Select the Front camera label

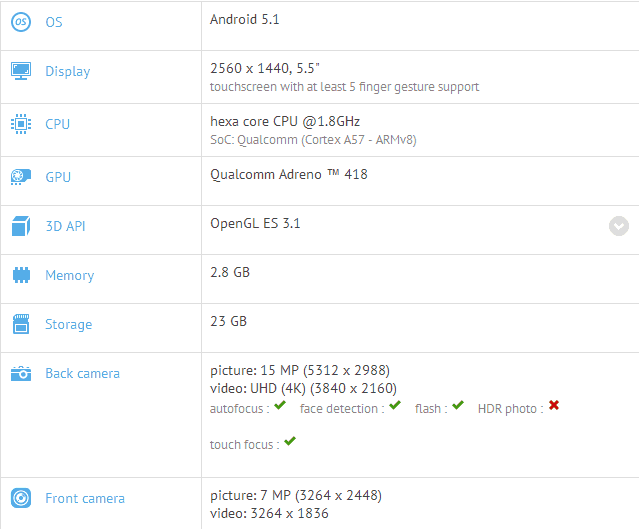coord(85,498)
